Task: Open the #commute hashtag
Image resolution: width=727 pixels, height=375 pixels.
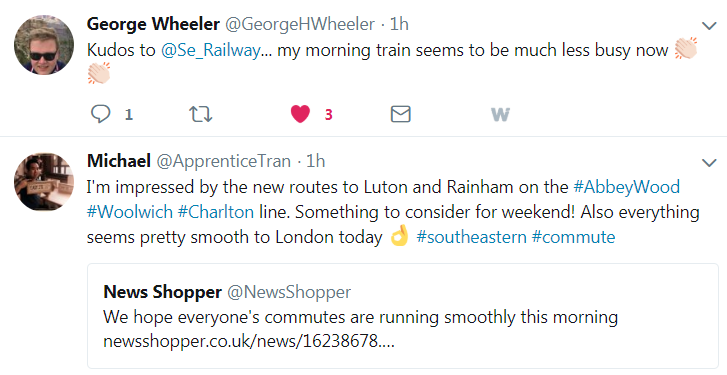Action: 573,237
